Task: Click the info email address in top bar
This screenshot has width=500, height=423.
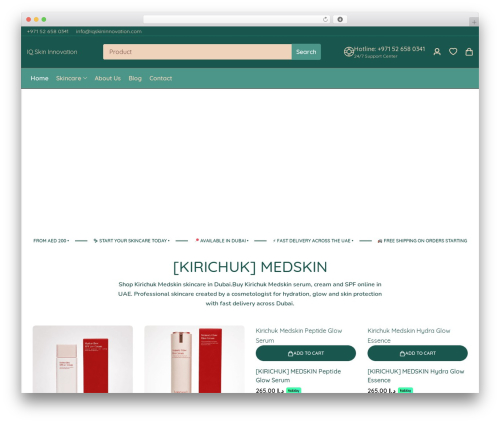Action: coord(109,31)
